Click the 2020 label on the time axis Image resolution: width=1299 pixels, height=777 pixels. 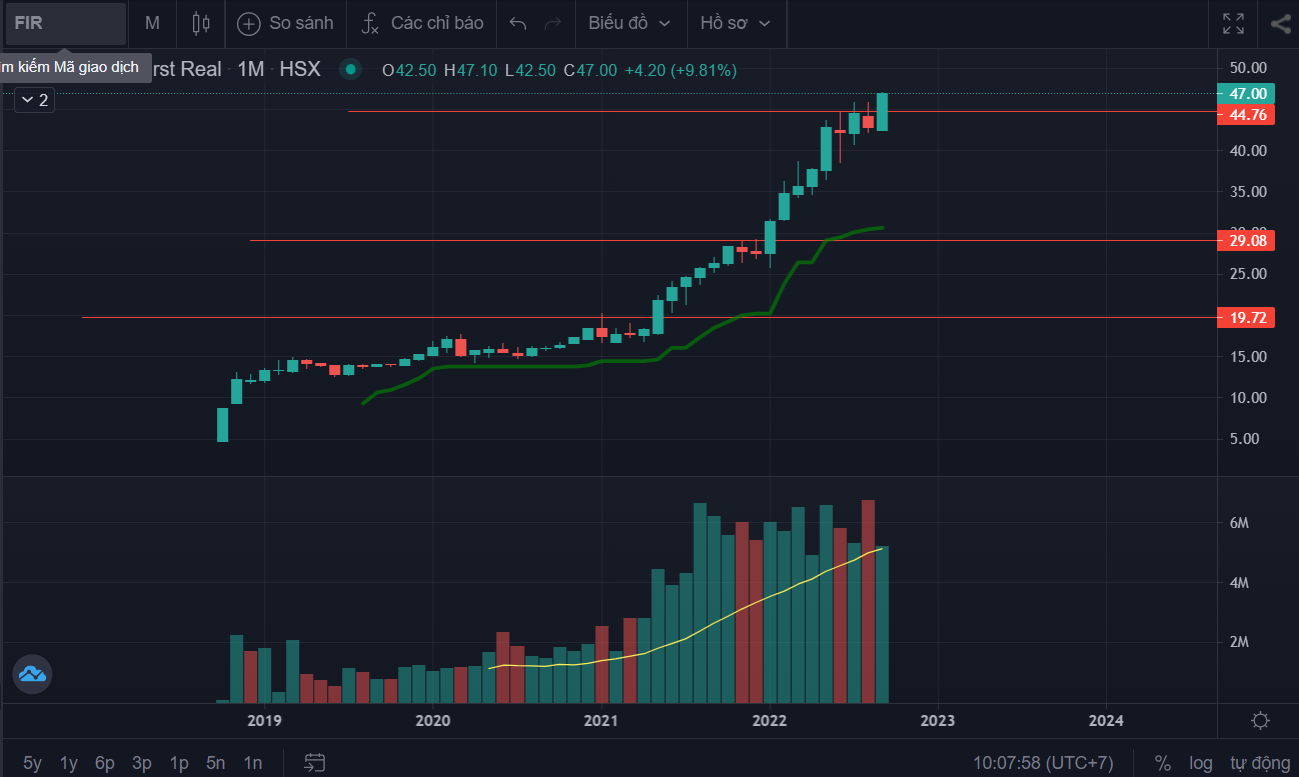[x=433, y=720]
